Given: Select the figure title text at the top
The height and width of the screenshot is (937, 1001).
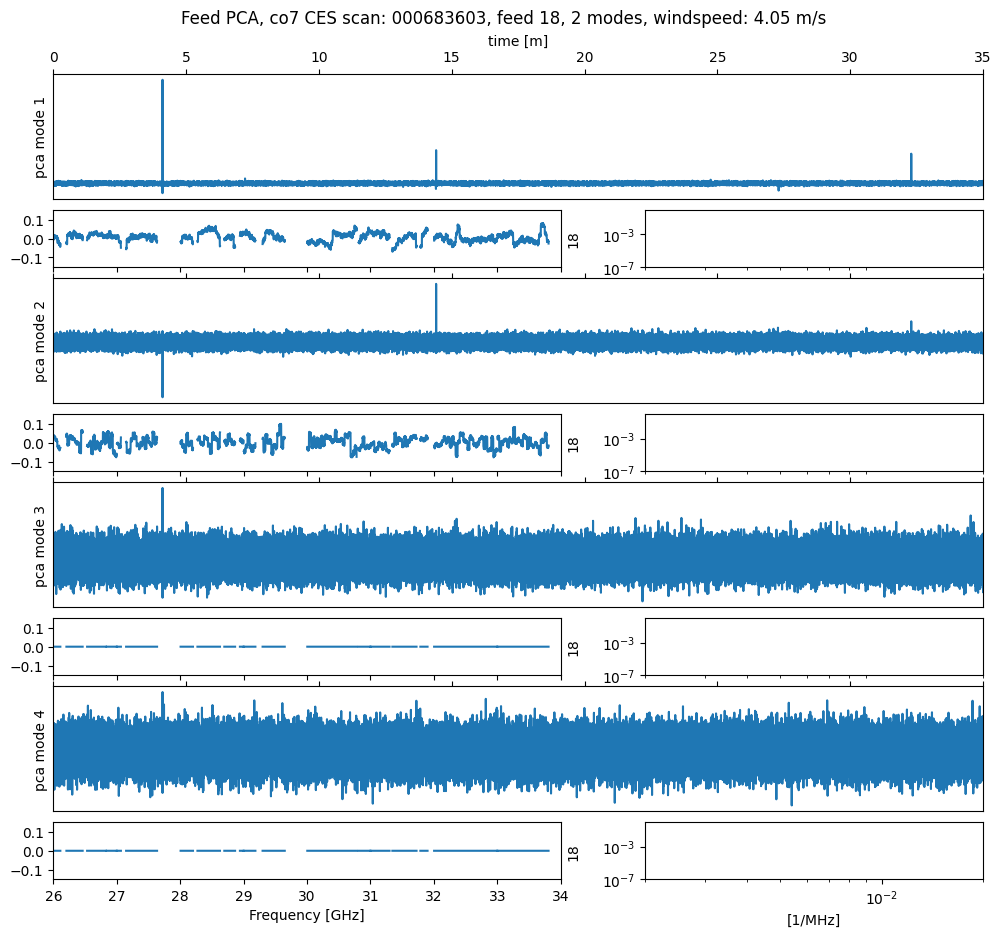Looking at the screenshot, I should coord(503,18).
